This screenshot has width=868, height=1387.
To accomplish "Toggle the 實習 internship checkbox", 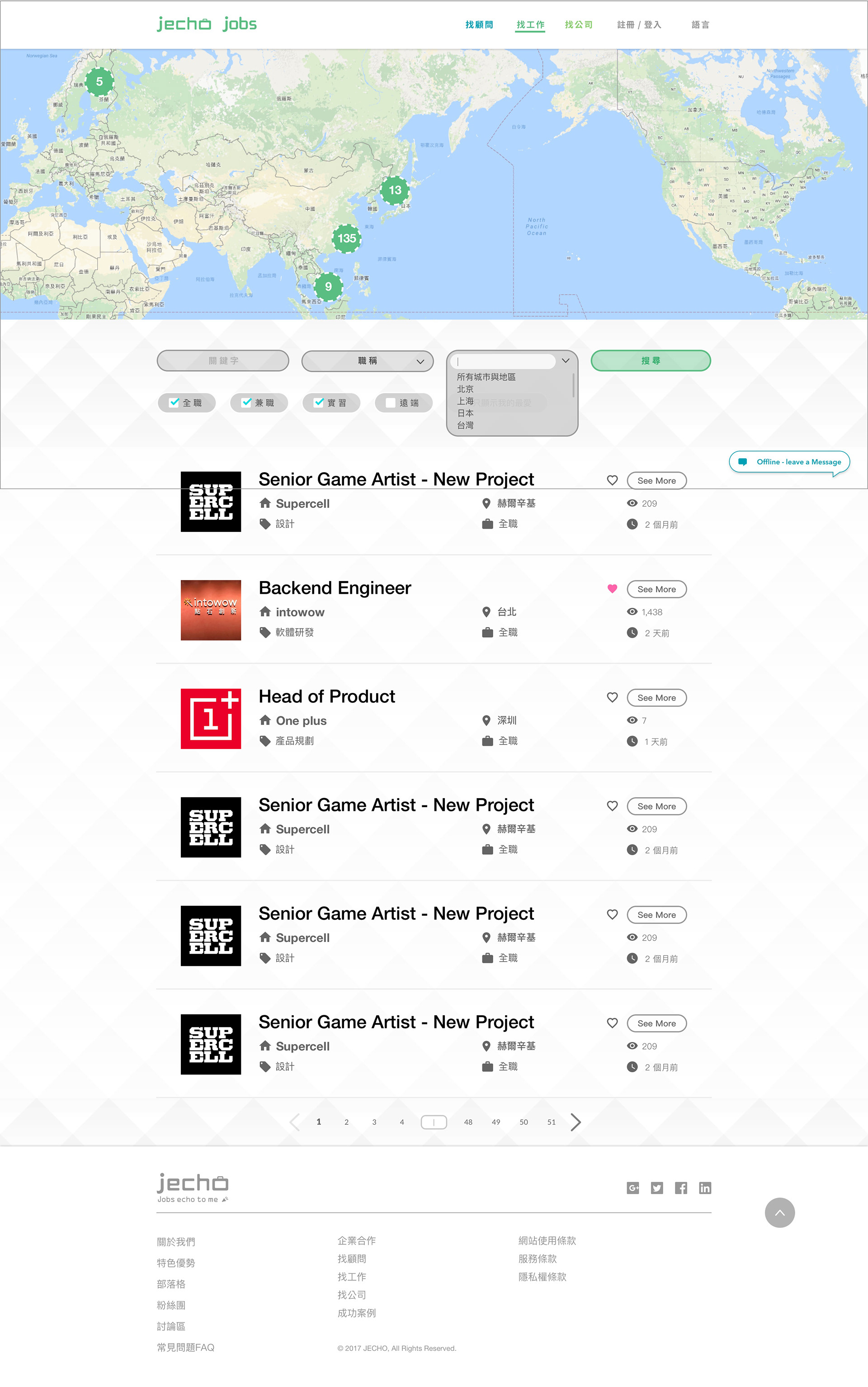I will coord(319,402).
